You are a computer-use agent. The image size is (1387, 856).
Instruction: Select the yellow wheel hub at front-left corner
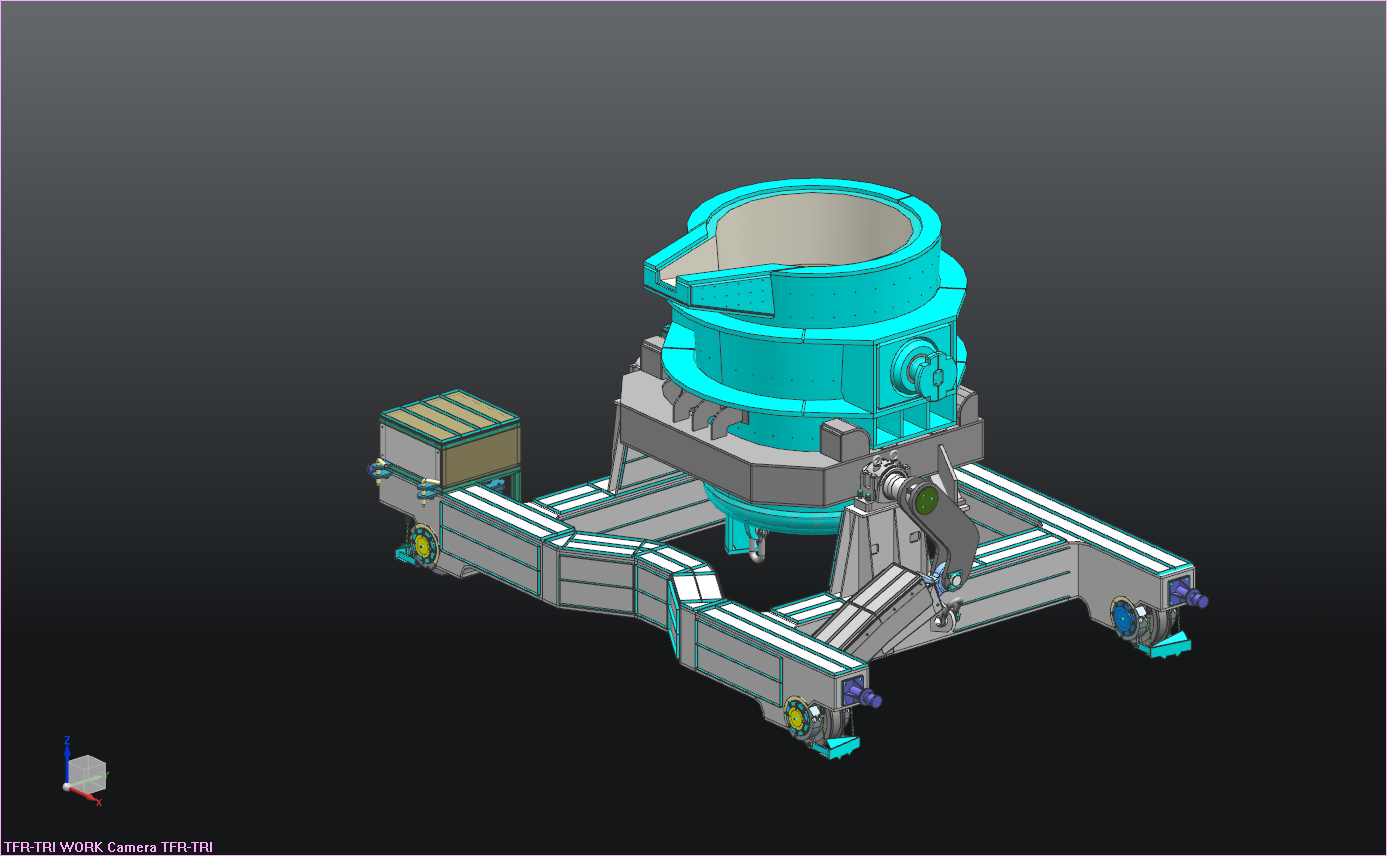(422, 546)
